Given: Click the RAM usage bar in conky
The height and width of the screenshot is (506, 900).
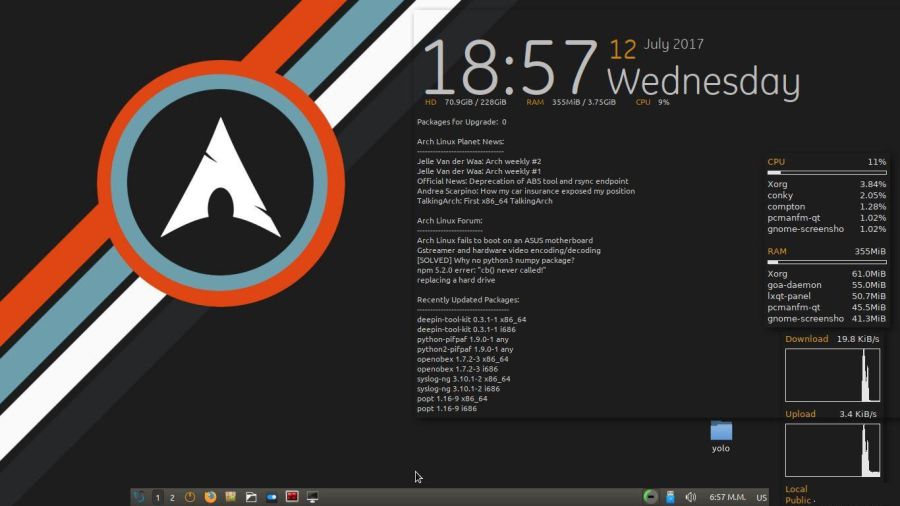Looking at the screenshot, I should pyautogui.click(x=827, y=262).
